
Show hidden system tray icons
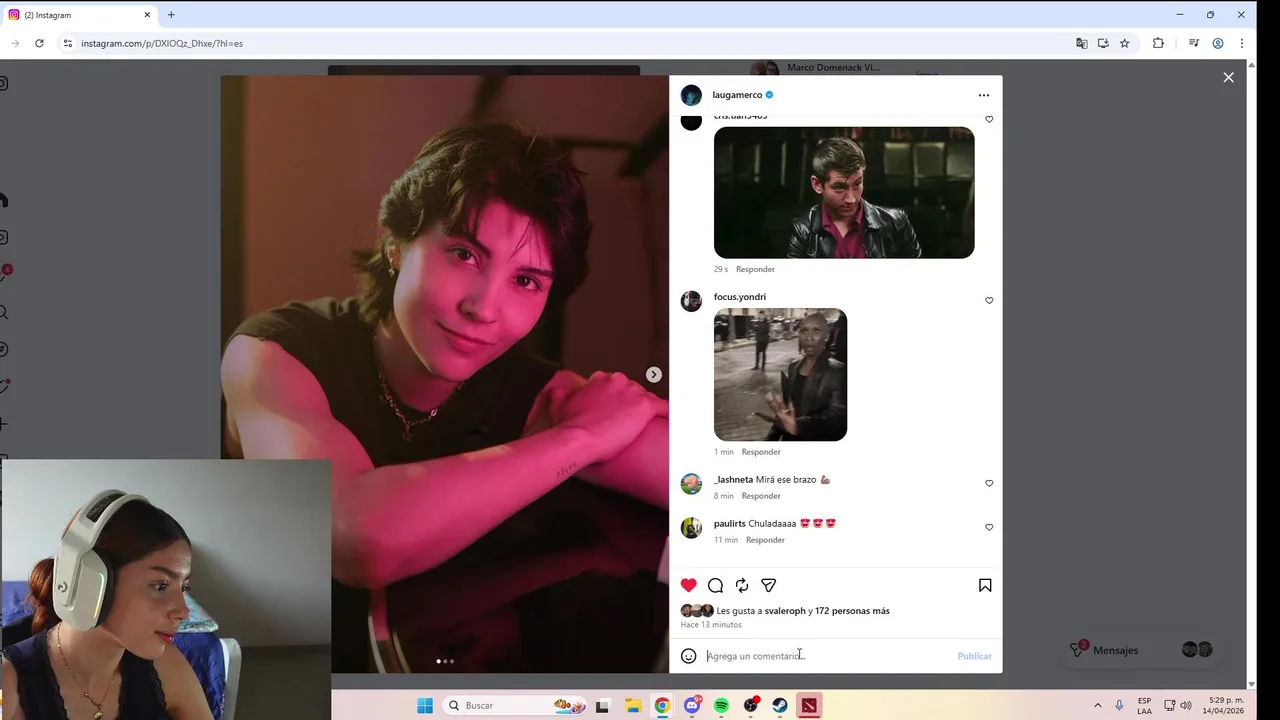(1097, 705)
